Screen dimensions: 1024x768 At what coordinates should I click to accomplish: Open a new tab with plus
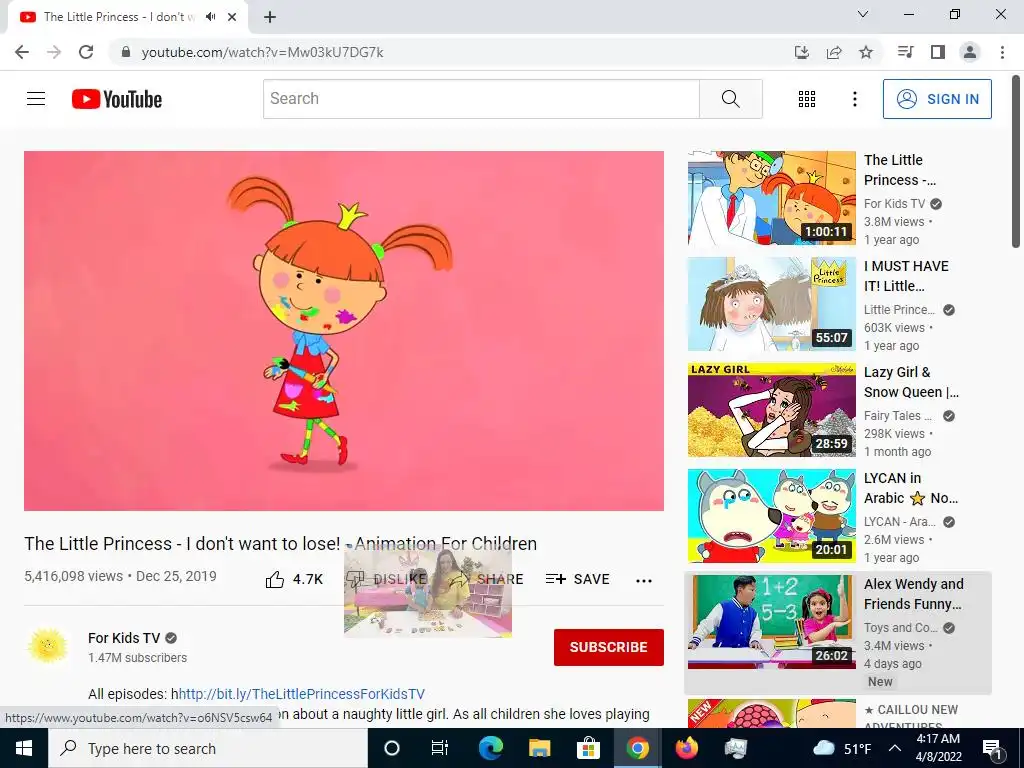(x=270, y=17)
